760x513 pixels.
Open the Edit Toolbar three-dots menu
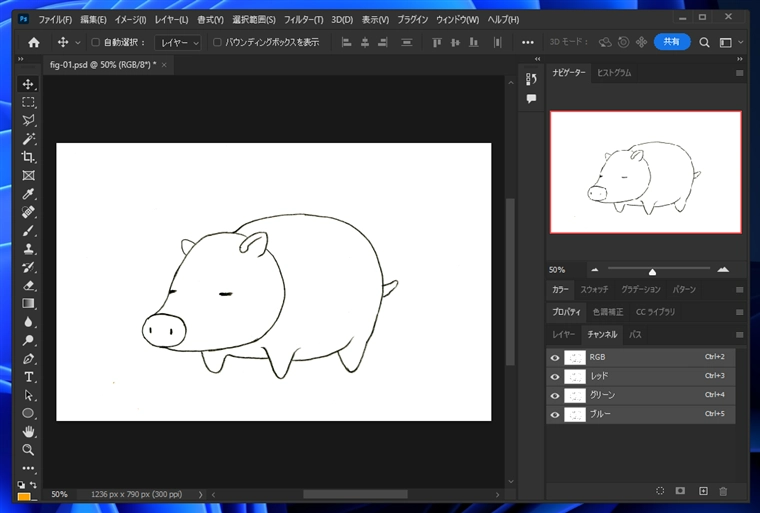pos(28,468)
